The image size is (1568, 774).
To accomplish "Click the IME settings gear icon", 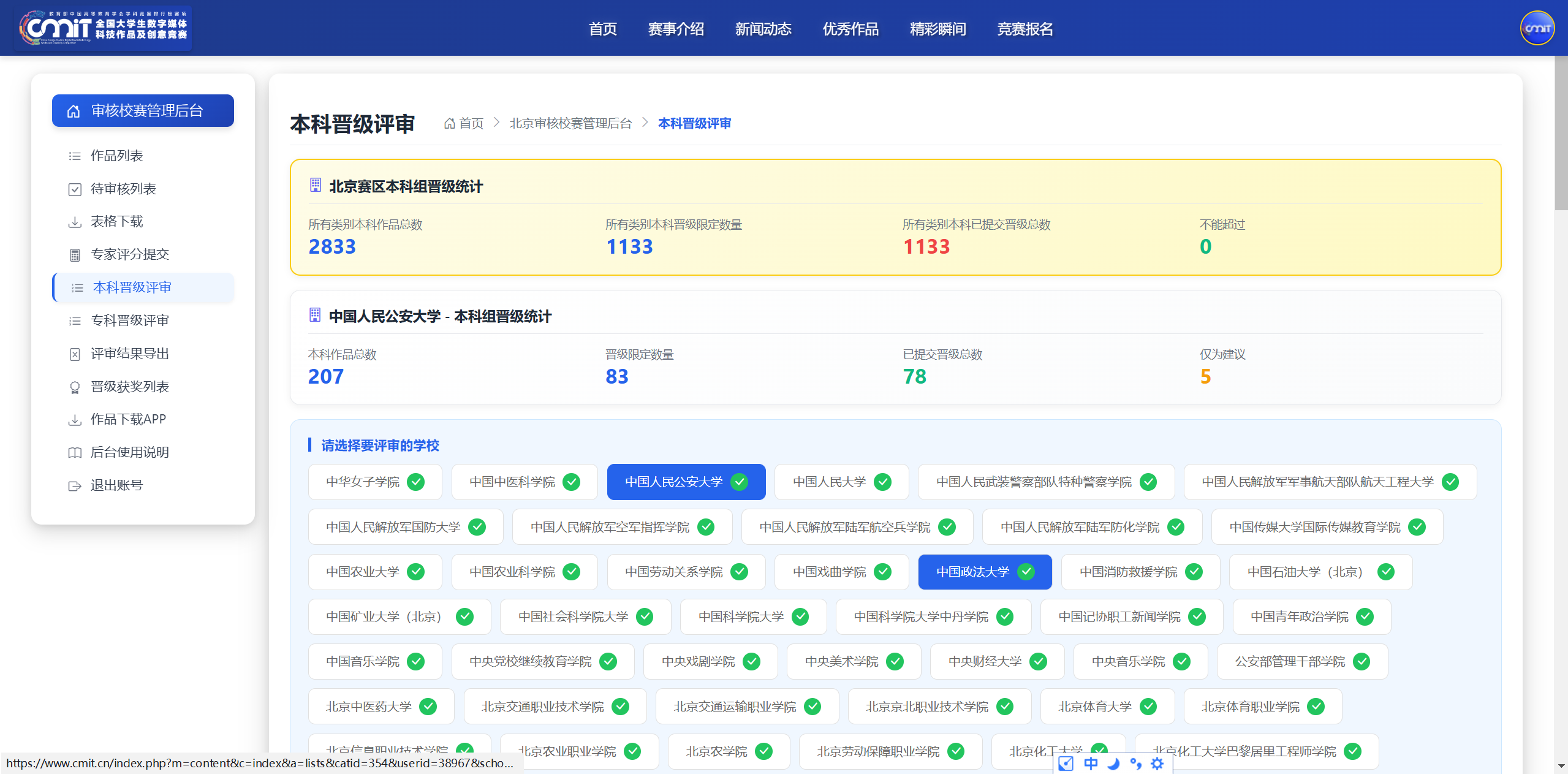I will pyautogui.click(x=1157, y=764).
